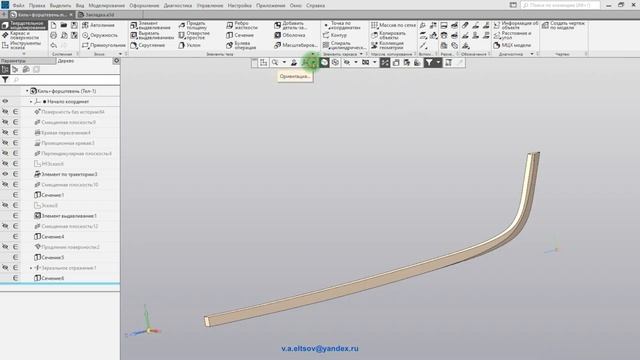Image resolution: width=640 pixels, height=360 pixels.
Task: Select the Инструменты эскиза toolset
Action: coord(21,45)
